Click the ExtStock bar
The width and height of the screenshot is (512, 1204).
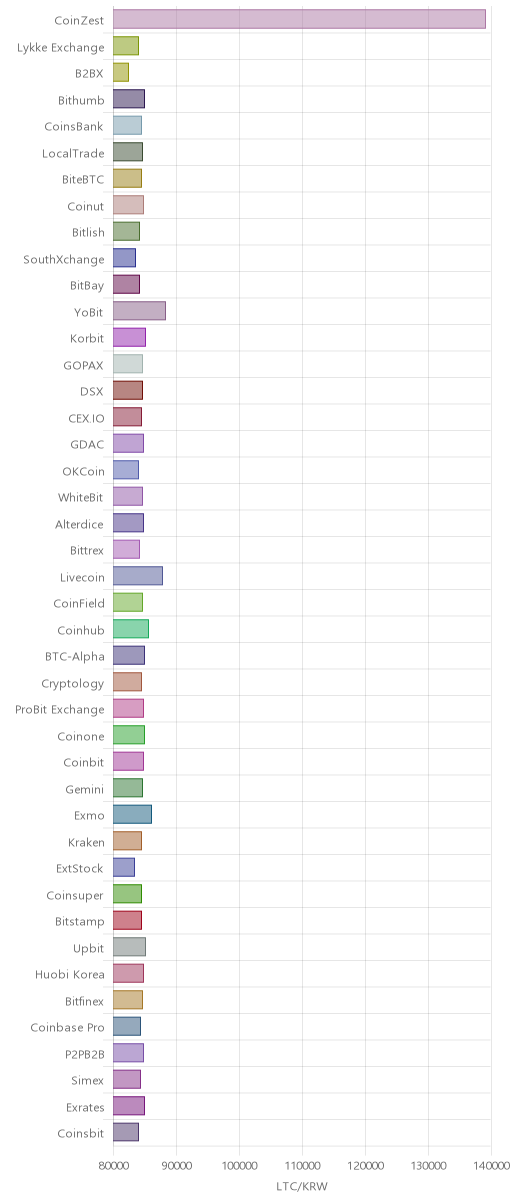click(124, 868)
